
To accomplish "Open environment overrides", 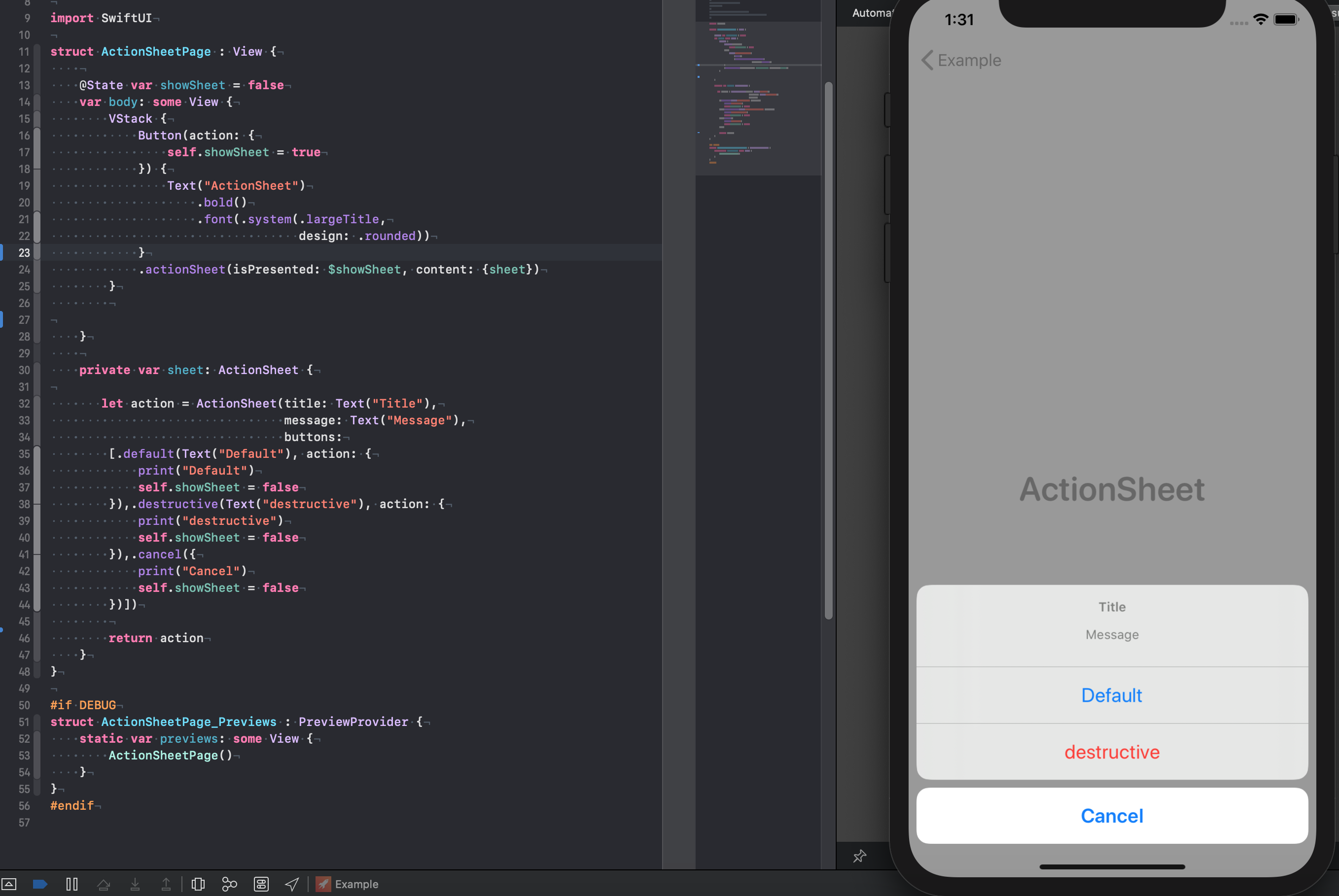I will 261,883.
